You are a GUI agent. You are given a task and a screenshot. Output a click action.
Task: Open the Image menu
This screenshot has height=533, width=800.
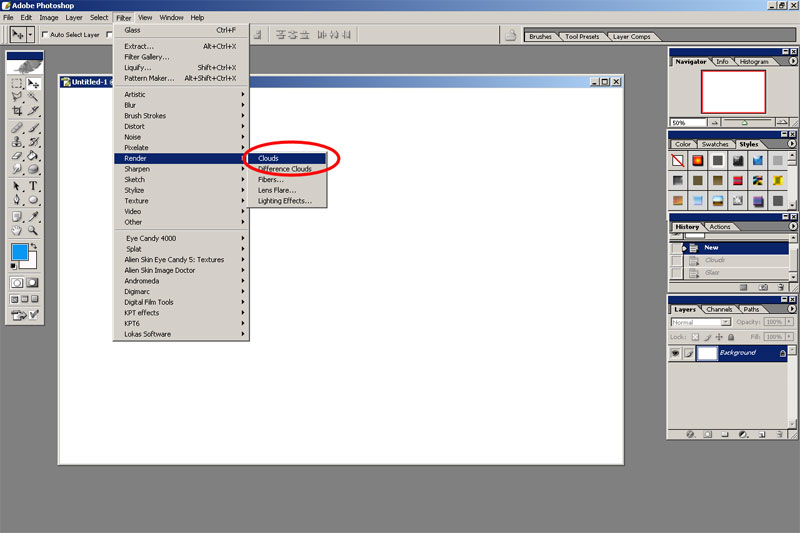pyautogui.click(x=49, y=17)
